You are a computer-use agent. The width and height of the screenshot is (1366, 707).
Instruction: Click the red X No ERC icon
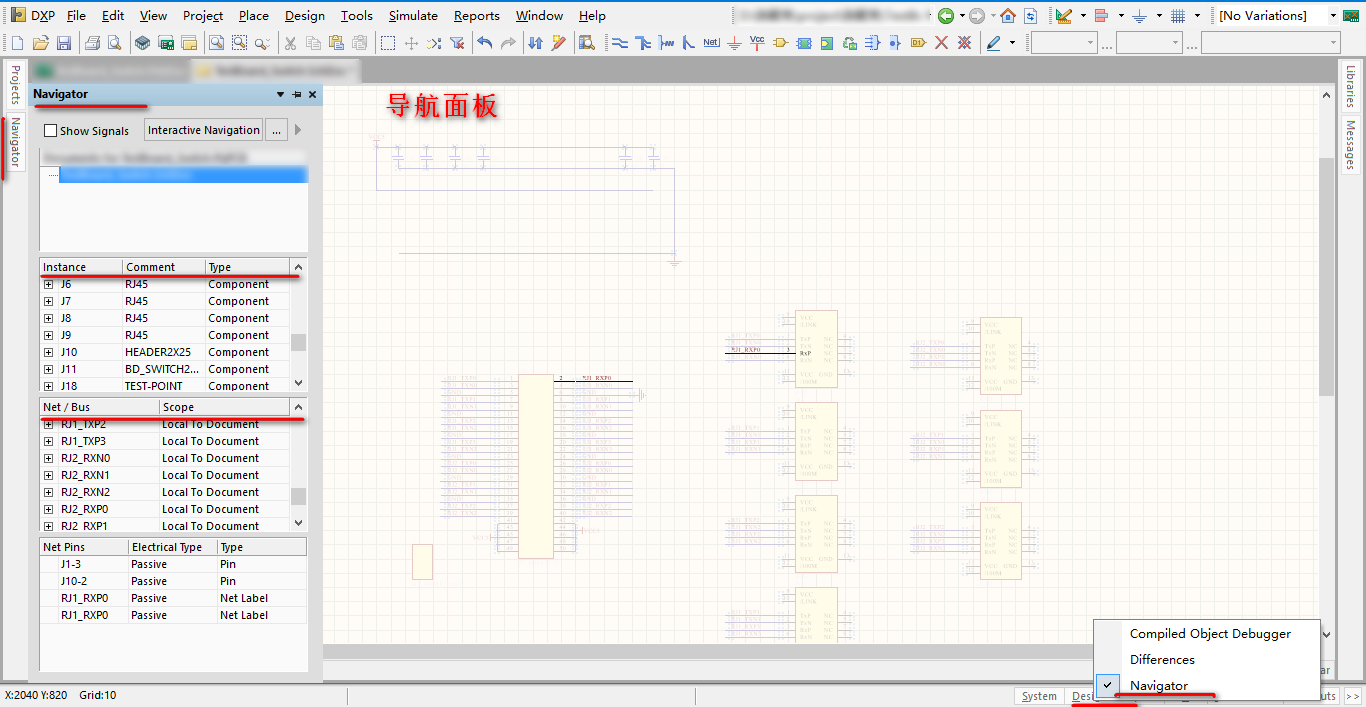941,43
